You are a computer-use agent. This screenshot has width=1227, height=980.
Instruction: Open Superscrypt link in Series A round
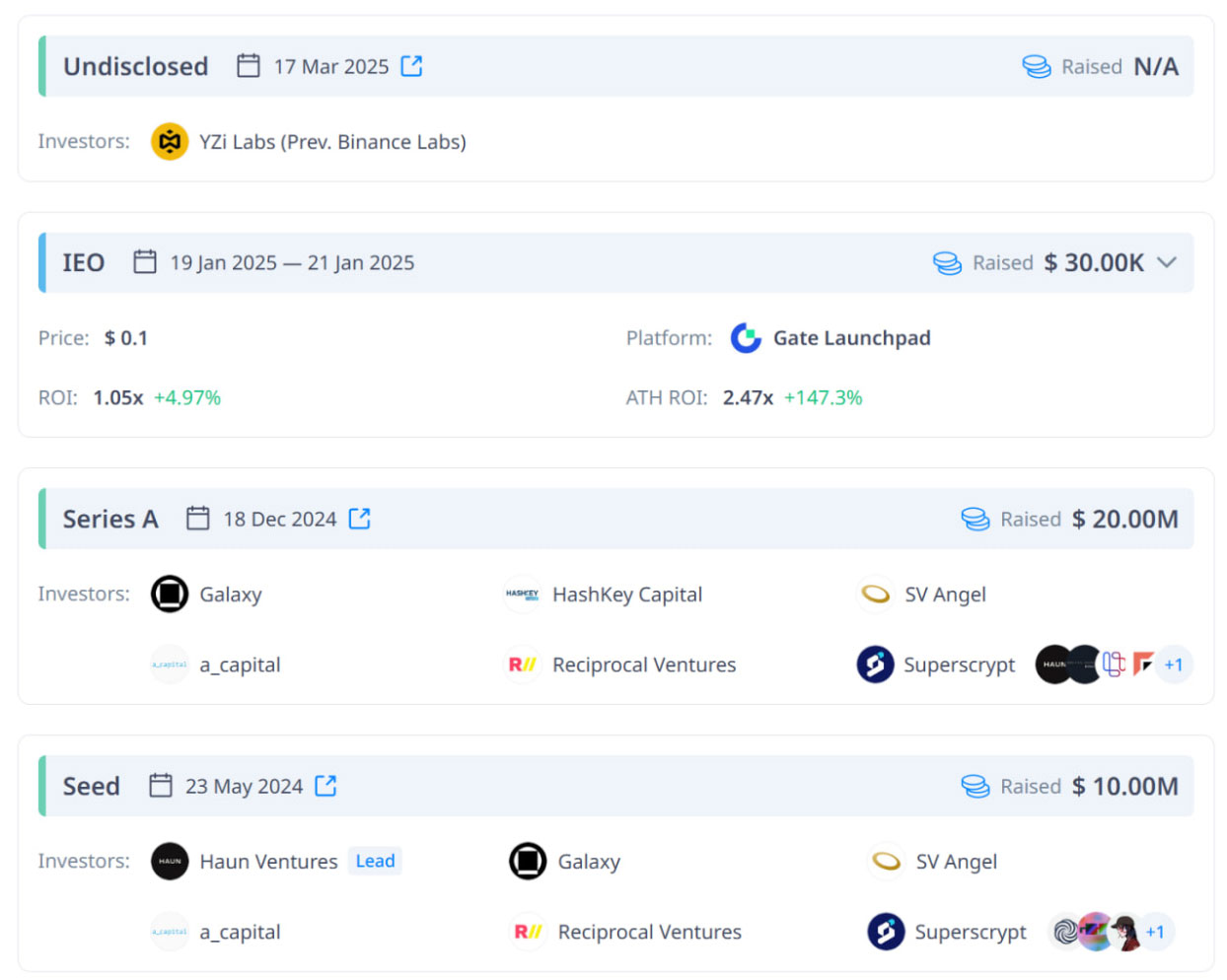[959, 665]
